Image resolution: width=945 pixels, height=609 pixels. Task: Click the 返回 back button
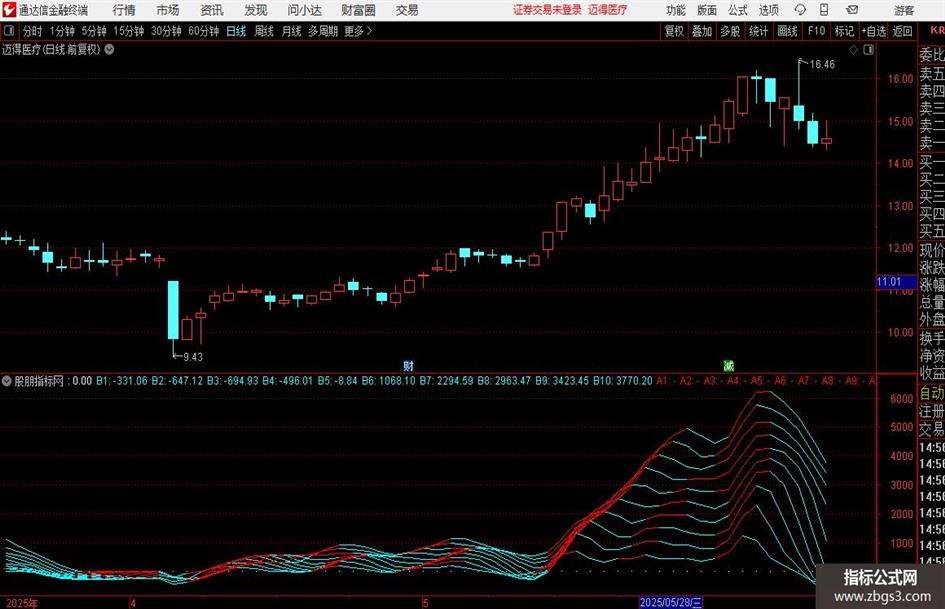click(x=902, y=31)
